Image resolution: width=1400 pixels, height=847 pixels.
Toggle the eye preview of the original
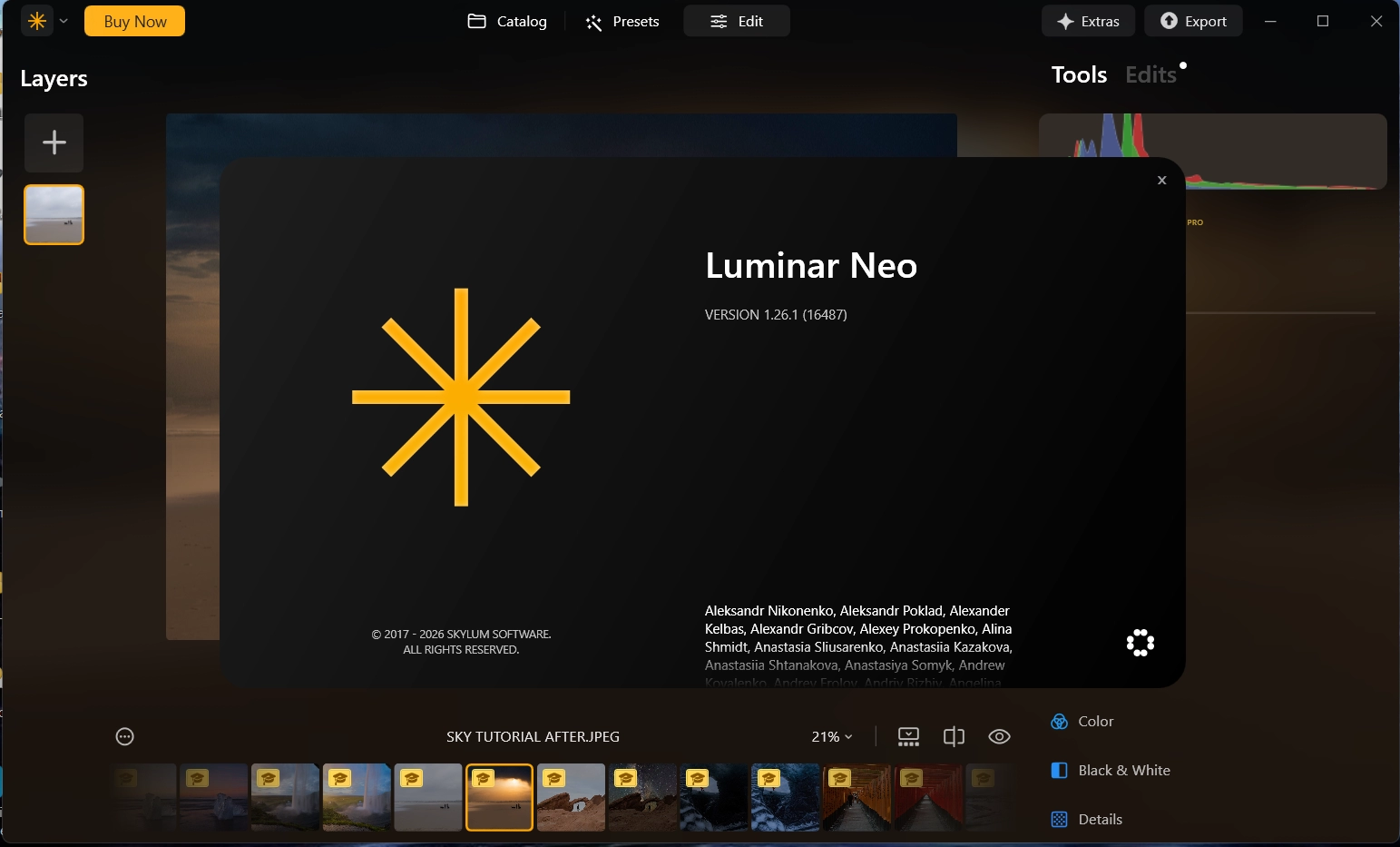coord(999,736)
